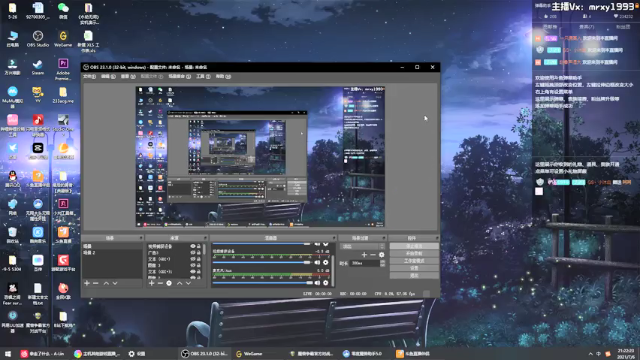Viewport: 640px width, 360px height.
Task: Open the Adobe Premiere desktop icon
Action: pos(63,69)
